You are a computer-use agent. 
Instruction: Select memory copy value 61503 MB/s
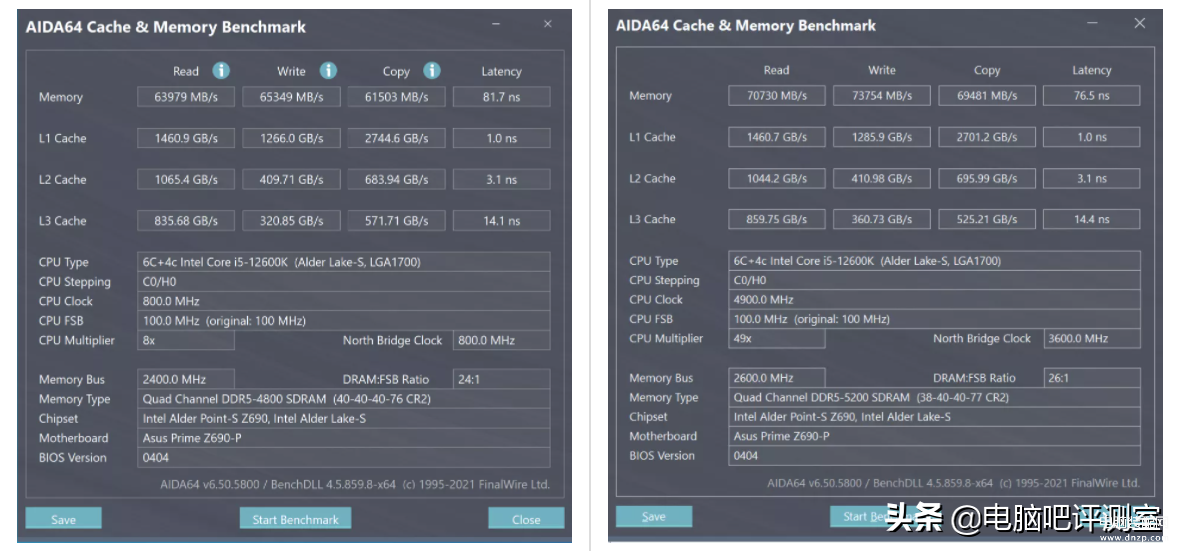point(396,97)
